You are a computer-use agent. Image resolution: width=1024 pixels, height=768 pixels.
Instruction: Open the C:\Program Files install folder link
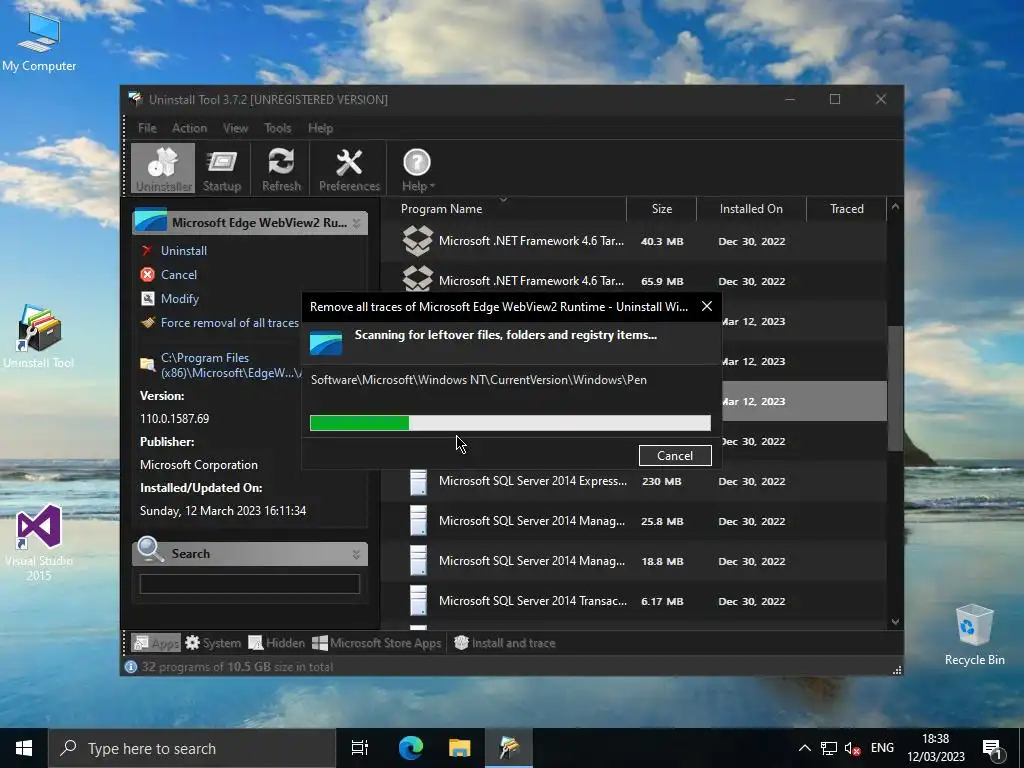(231, 366)
